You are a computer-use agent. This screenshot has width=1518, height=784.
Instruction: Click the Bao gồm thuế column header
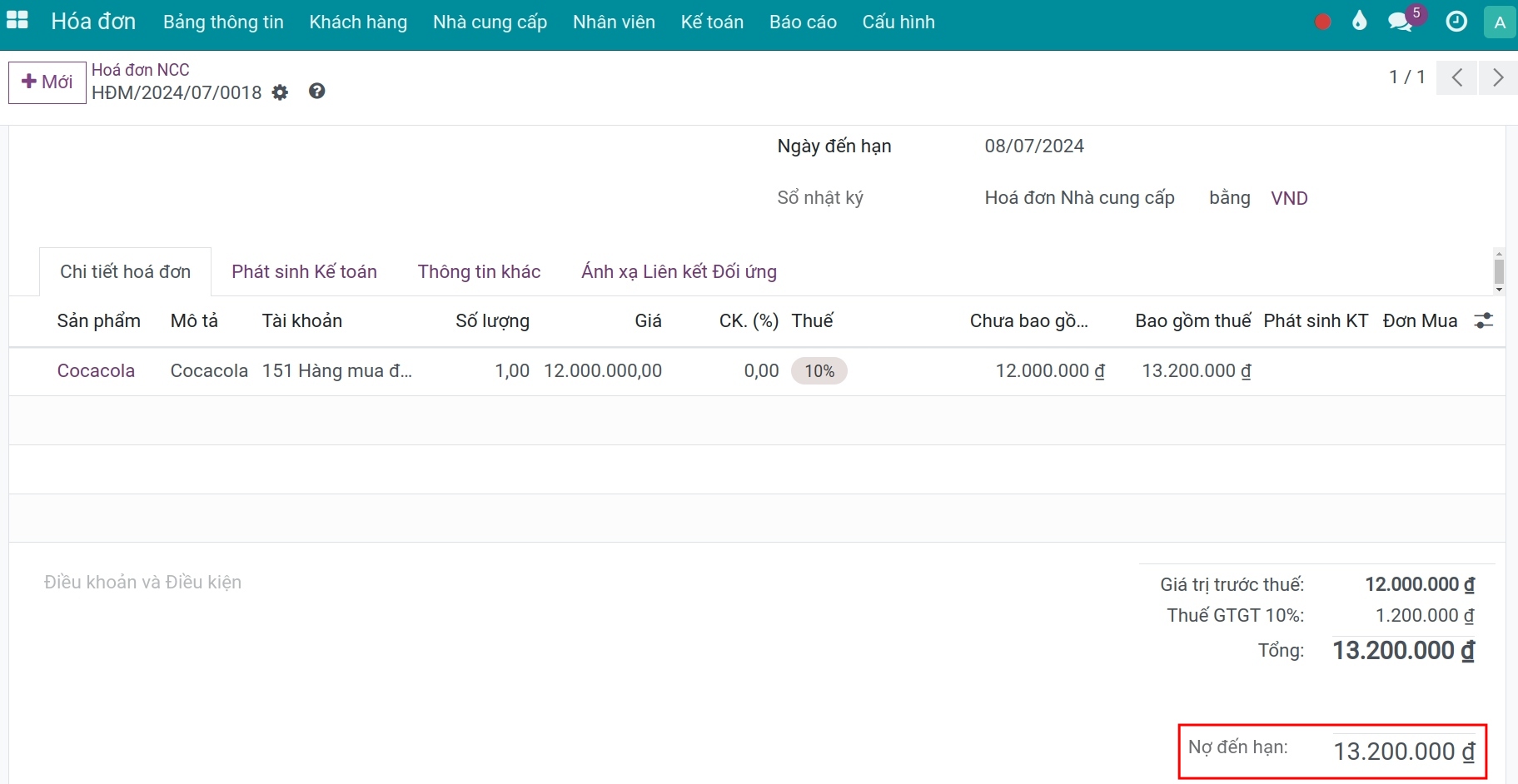coord(1193,320)
